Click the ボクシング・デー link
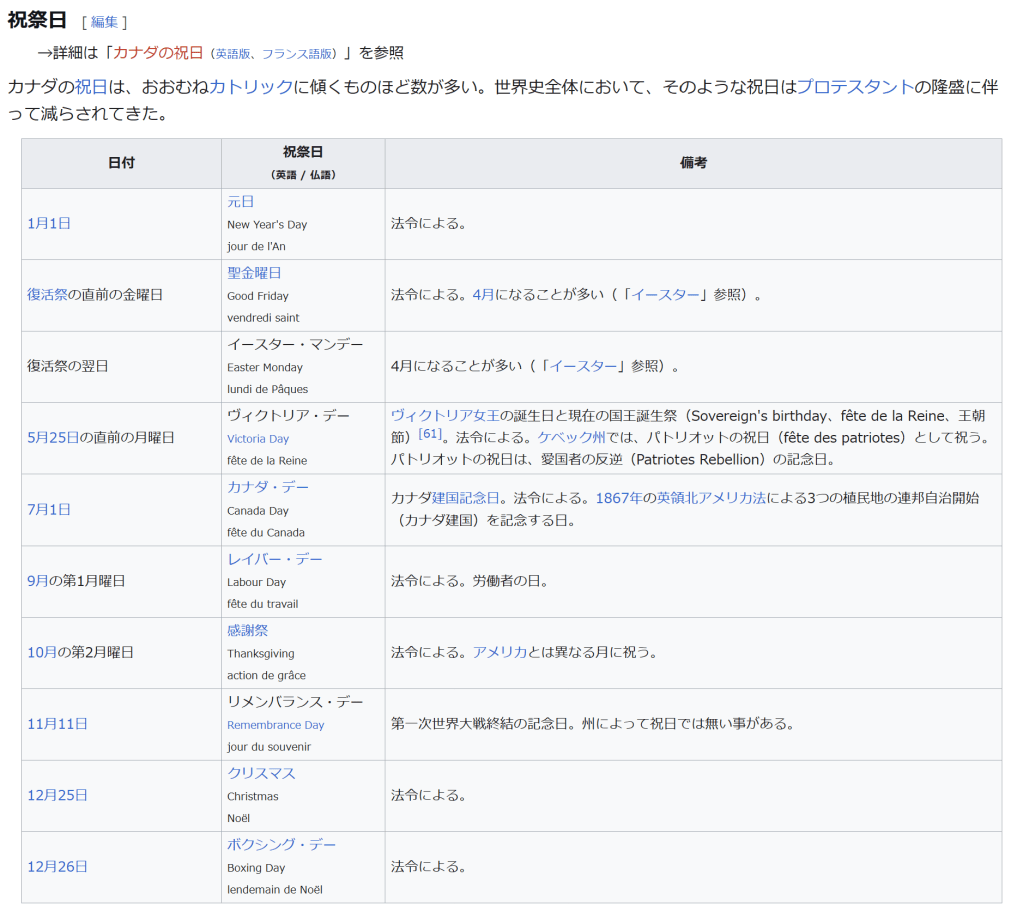Screen dimensions: 1023x906 [282, 845]
